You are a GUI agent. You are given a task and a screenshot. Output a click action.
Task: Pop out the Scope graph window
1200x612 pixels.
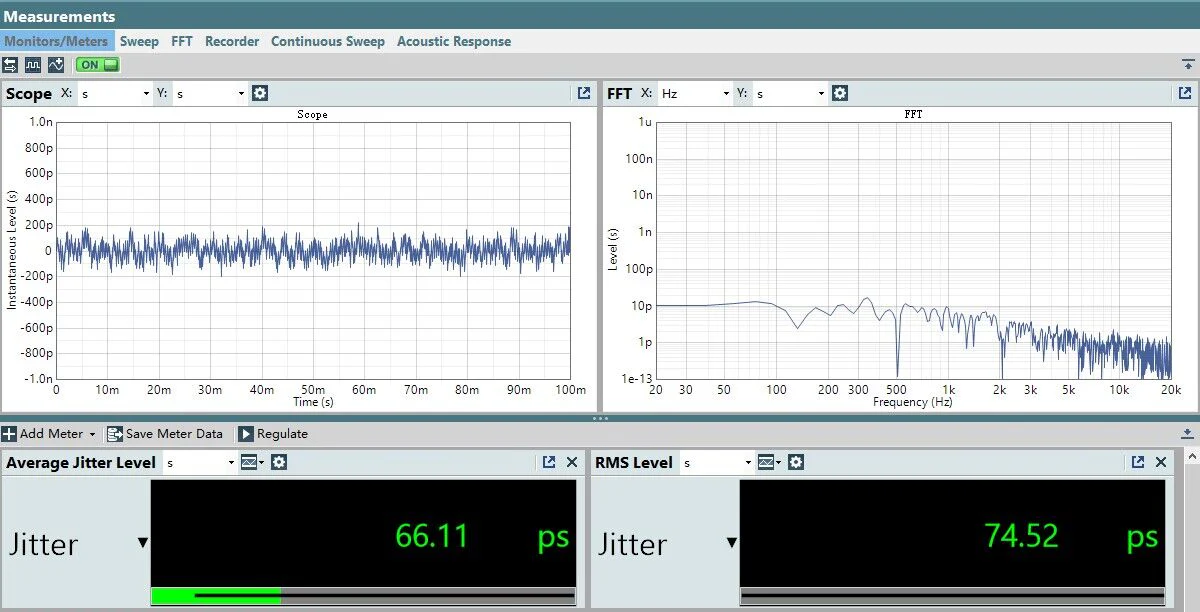coord(584,93)
